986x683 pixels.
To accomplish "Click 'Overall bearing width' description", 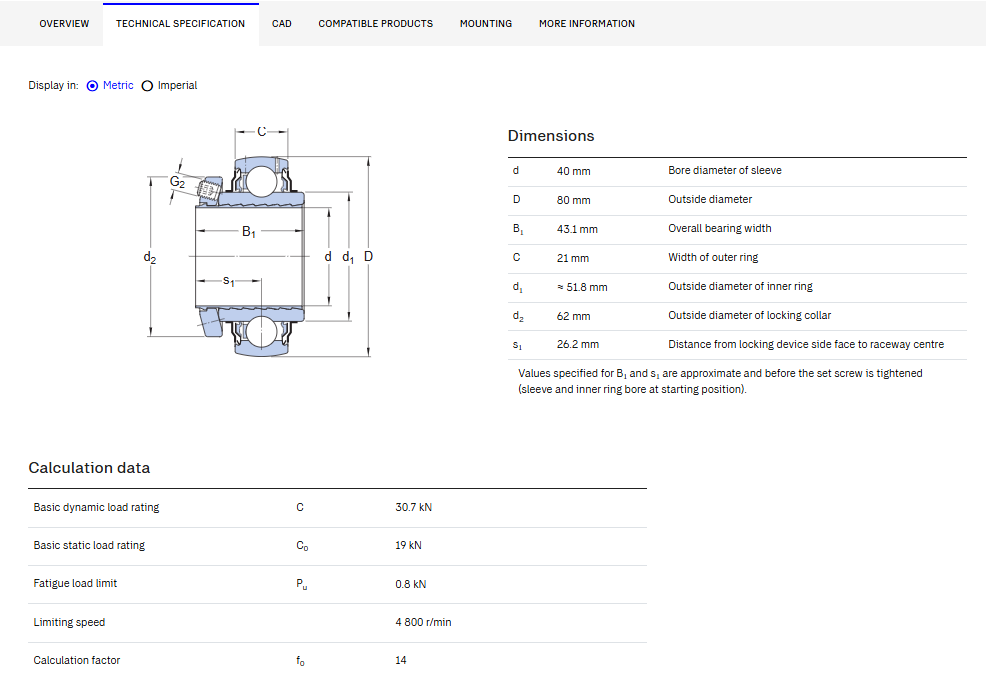I will (720, 228).
